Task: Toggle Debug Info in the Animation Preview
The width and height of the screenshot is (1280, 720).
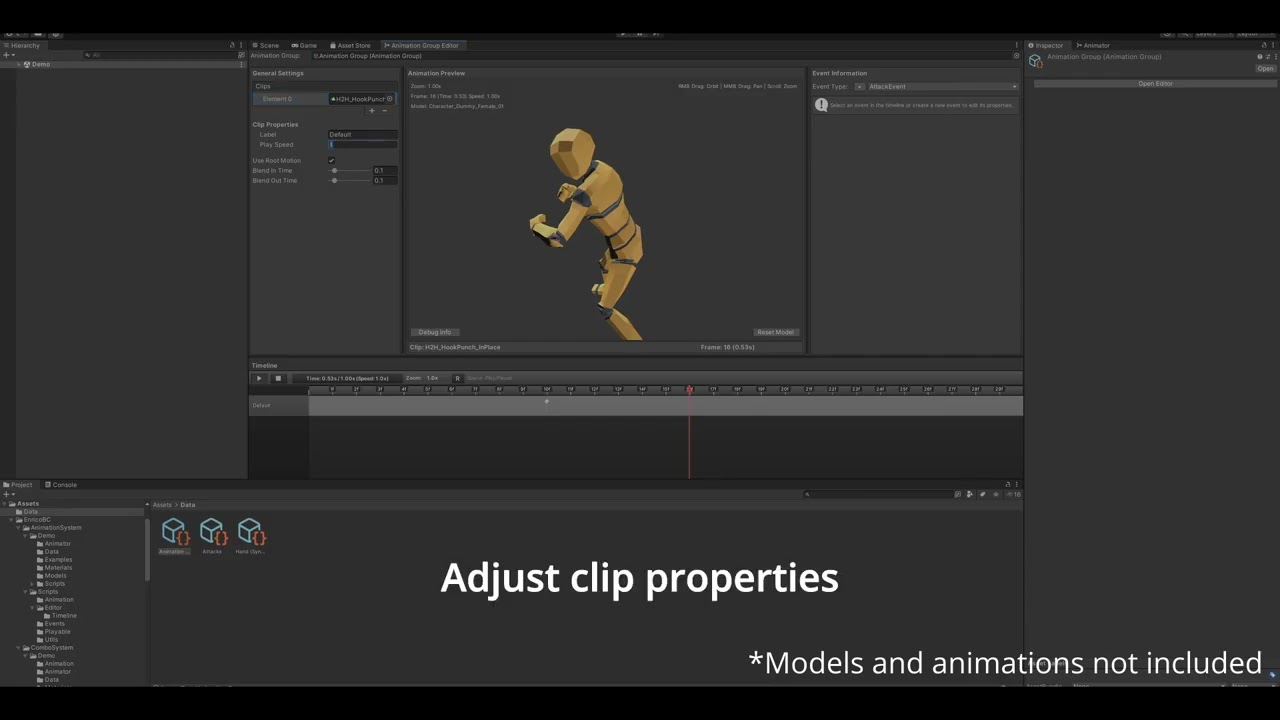Action: click(x=434, y=331)
